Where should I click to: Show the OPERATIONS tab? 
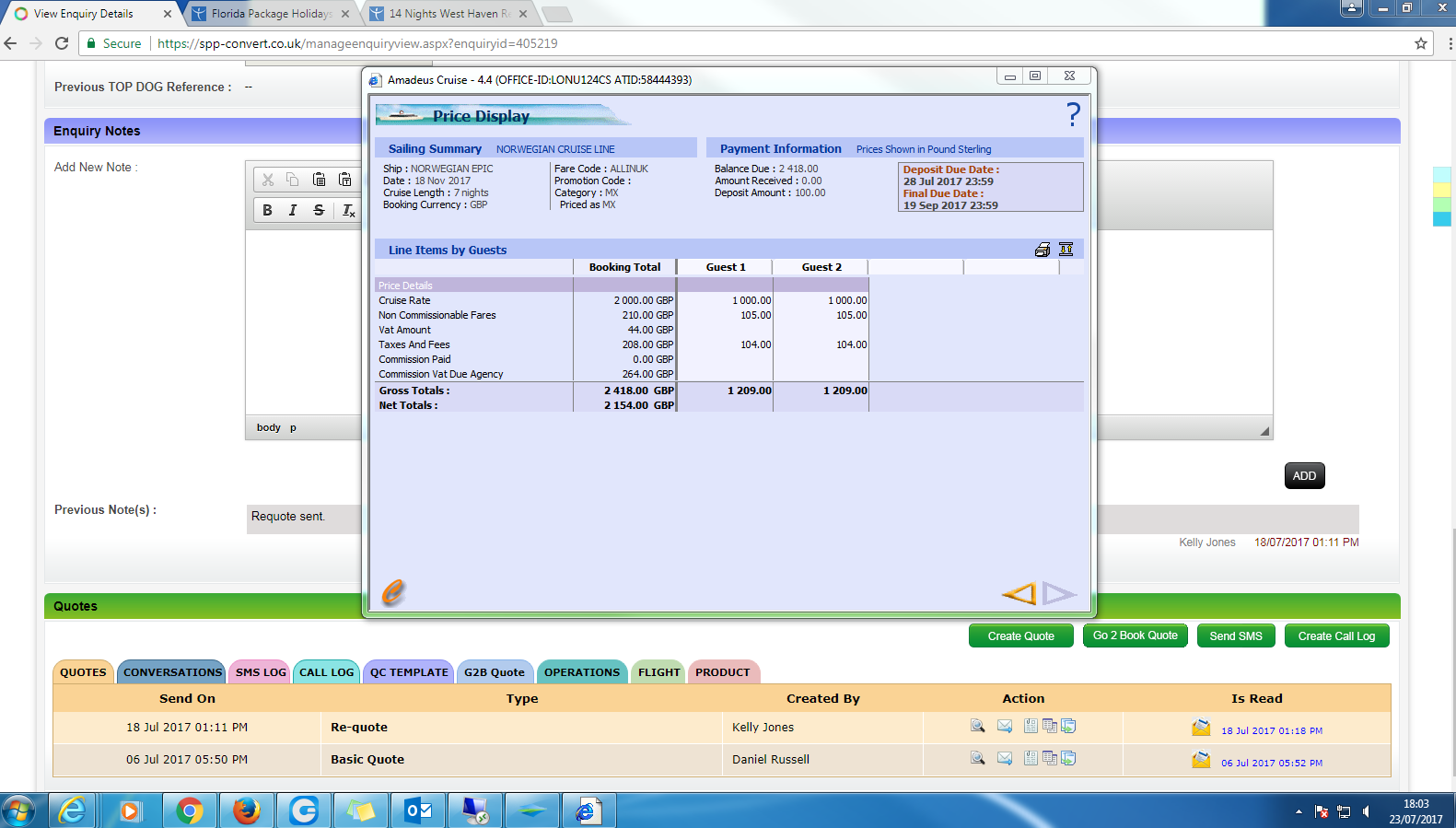(582, 672)
